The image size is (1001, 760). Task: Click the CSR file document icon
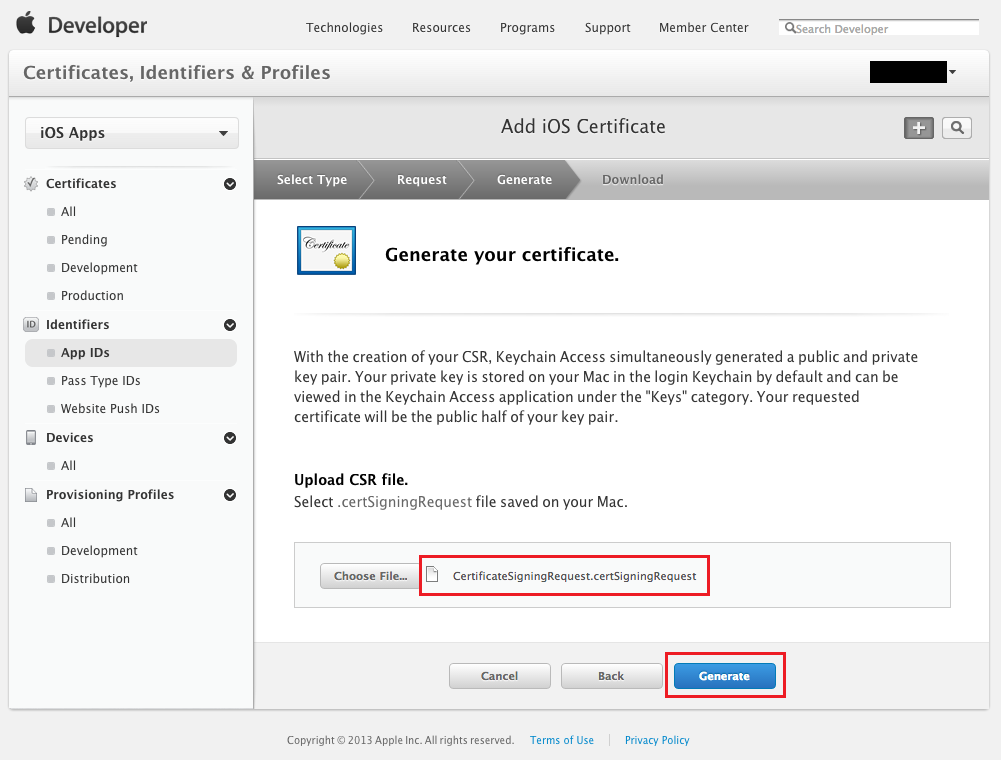coord(432,575)
